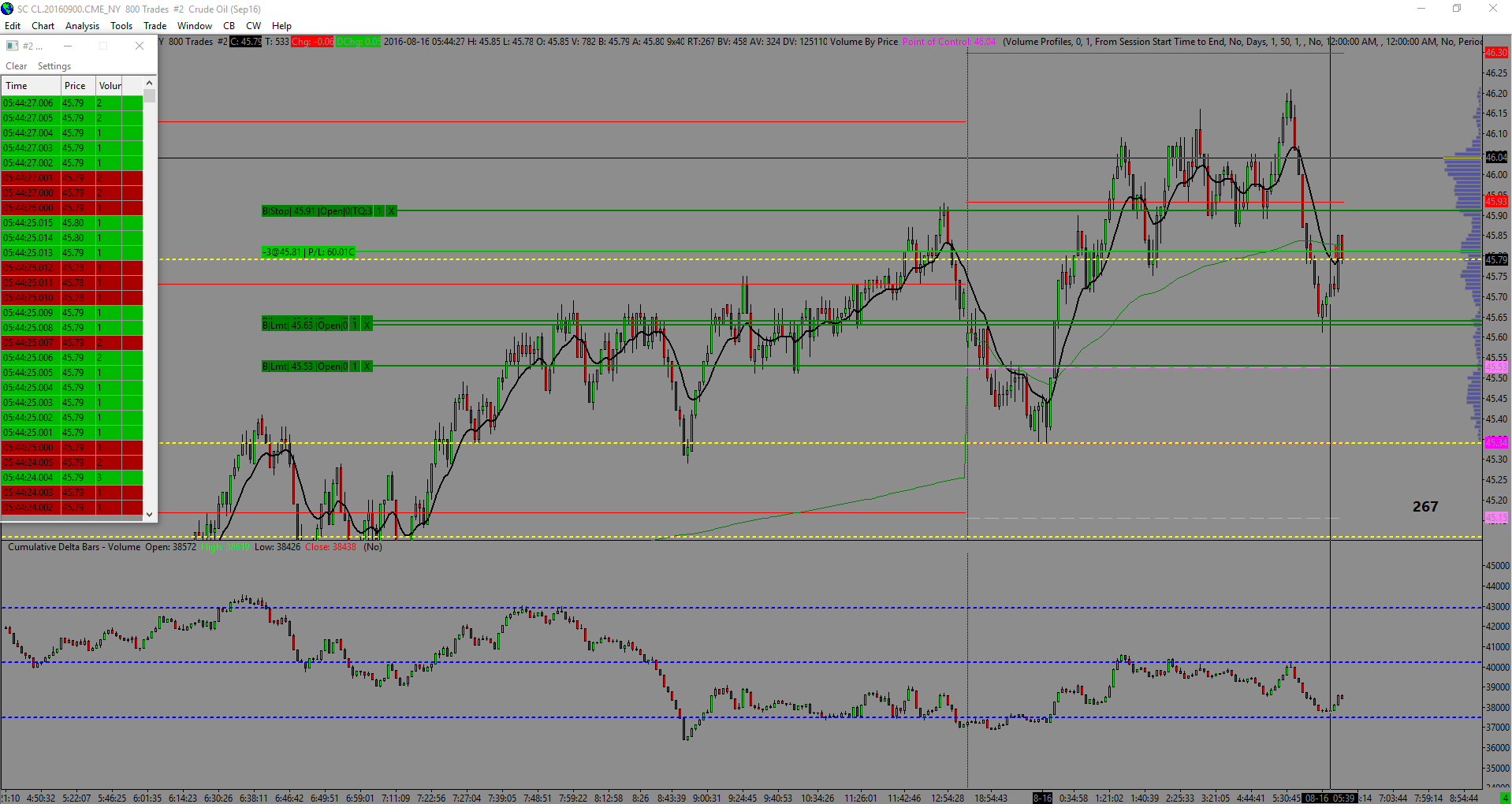Click the 45.79 last price scale marker
1512x804 pixels.
1496,259
